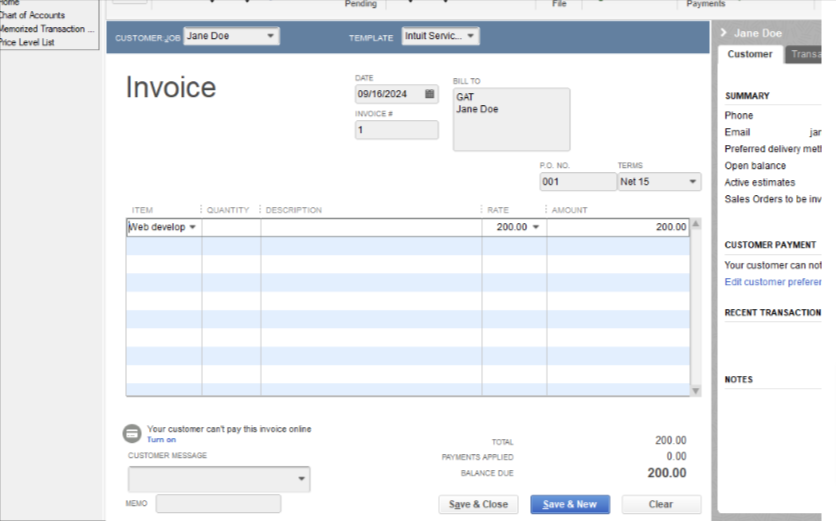Image resolution: width=836 pixels, height=521 pixels.
Task: Collapse the Jane Doe side panel arrow
Action: 726,34
